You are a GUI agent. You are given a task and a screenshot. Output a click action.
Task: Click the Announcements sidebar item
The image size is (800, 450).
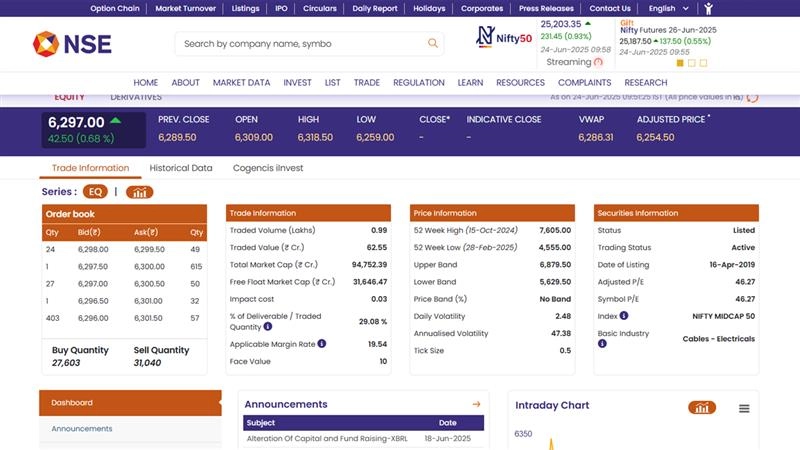coord(82,429)
